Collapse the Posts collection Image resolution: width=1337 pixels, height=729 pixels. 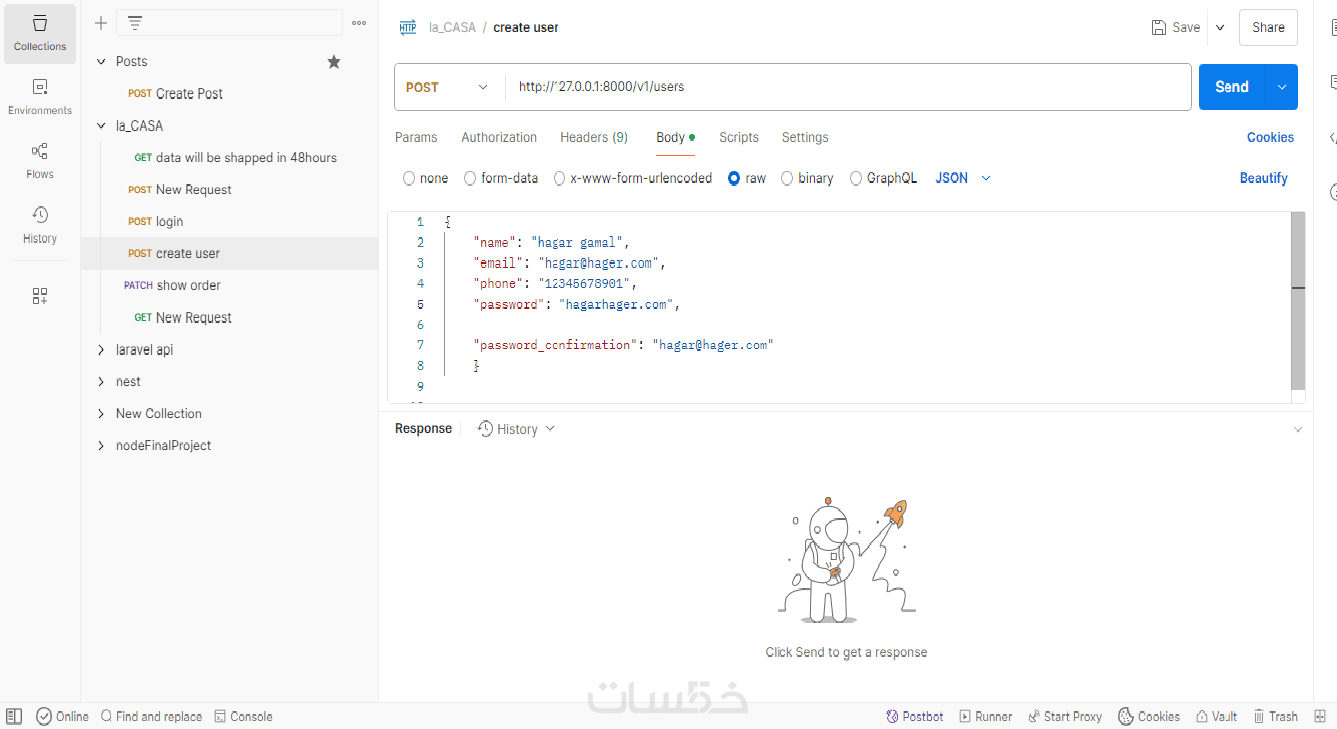(101, 62)
